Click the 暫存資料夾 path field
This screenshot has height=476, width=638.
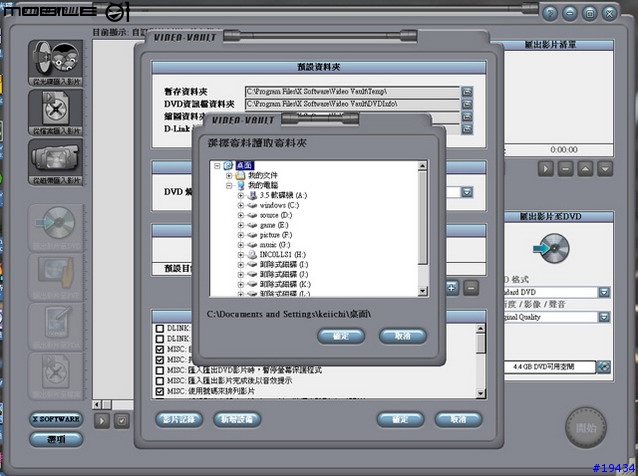click(352, 92)
